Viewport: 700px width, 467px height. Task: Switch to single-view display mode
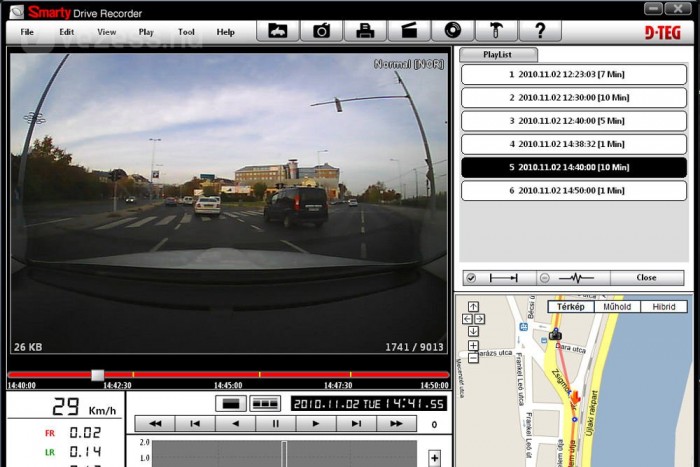tap(231, 403)
